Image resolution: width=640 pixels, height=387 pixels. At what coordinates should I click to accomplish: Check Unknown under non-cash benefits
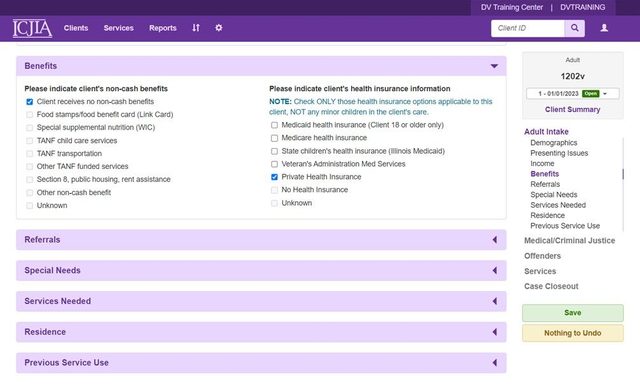coord(29,206)
